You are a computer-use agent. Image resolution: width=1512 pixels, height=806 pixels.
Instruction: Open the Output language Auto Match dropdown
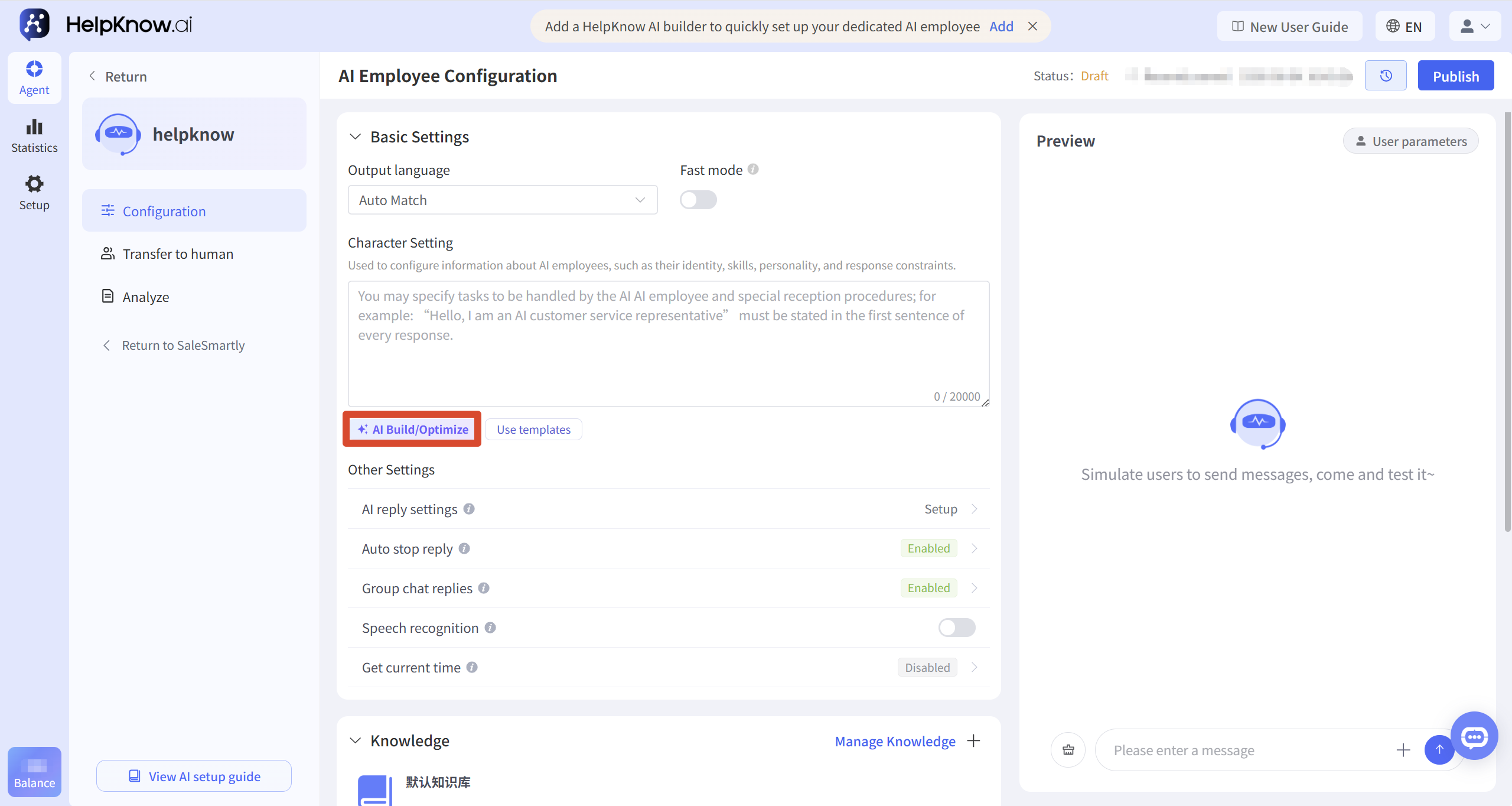tap(503, 200)
